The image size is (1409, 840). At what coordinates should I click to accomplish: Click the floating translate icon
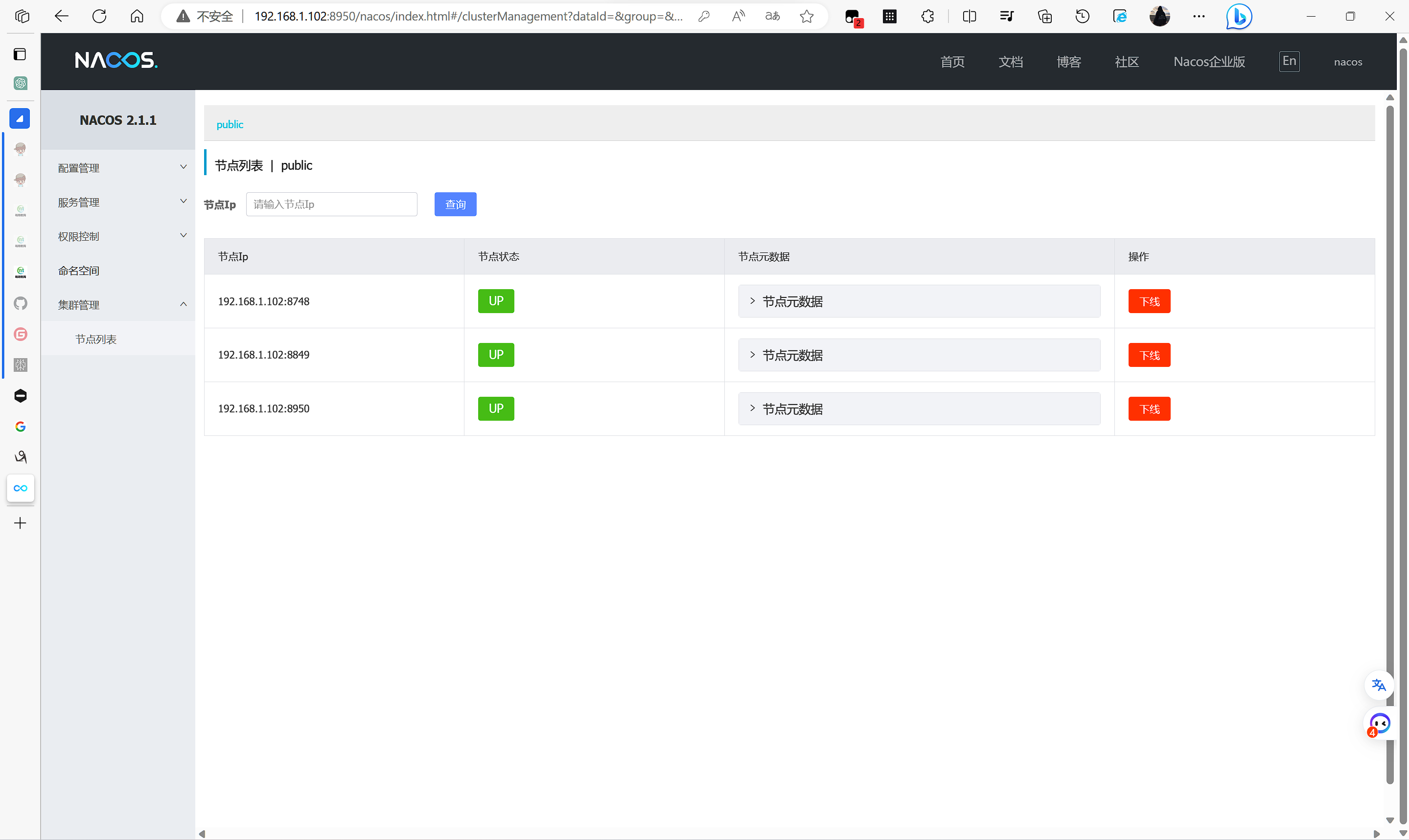[x=1379, y=685]
